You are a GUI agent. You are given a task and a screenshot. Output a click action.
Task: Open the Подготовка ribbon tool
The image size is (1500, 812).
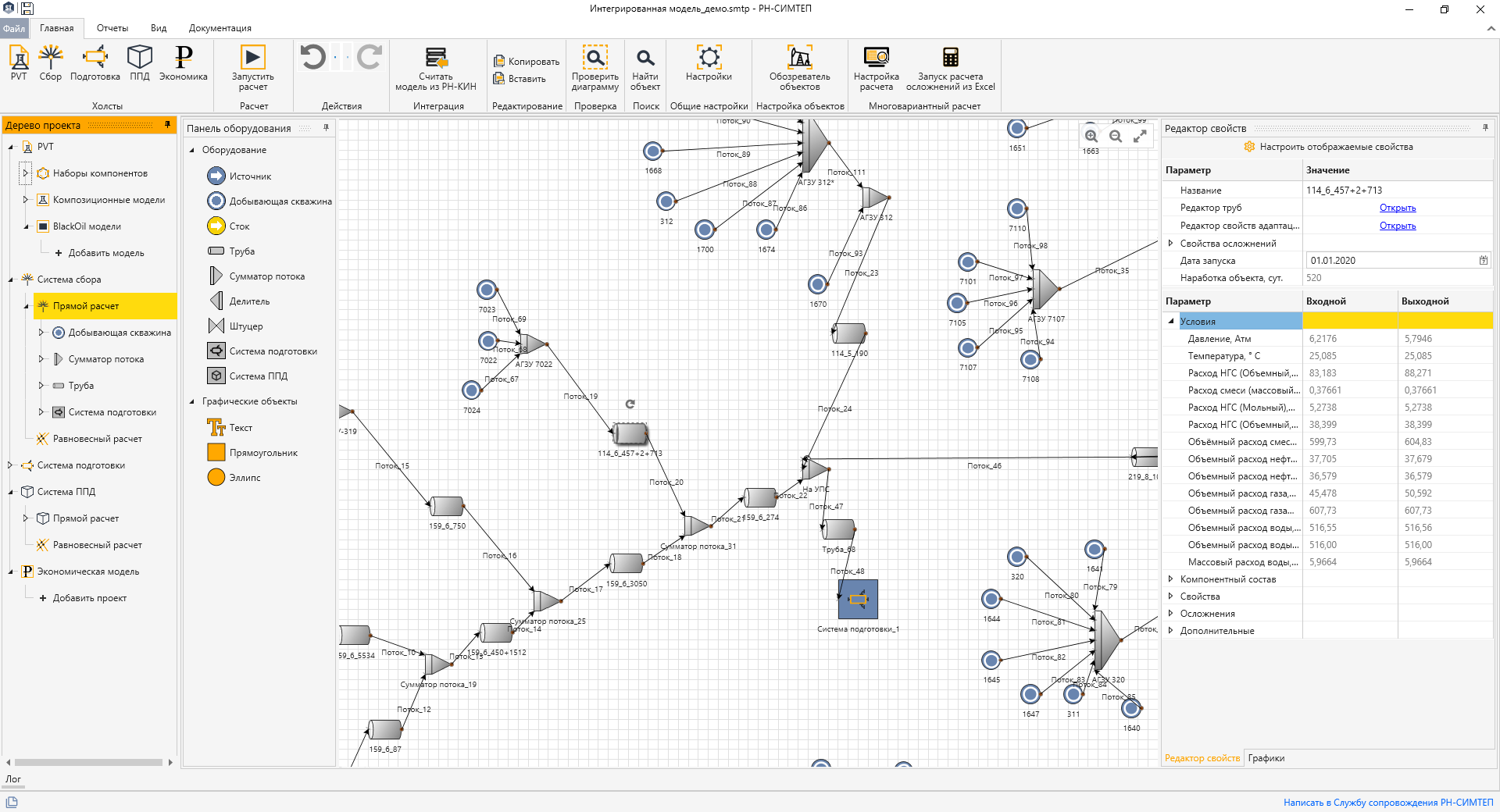[x=95, y=63]
